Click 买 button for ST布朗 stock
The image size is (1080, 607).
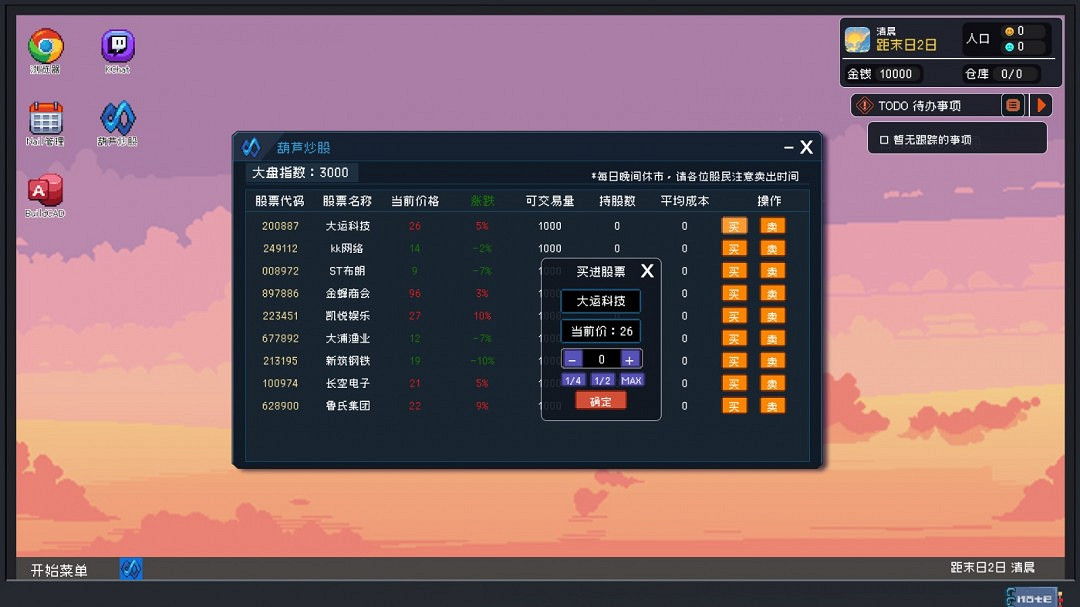734,270
